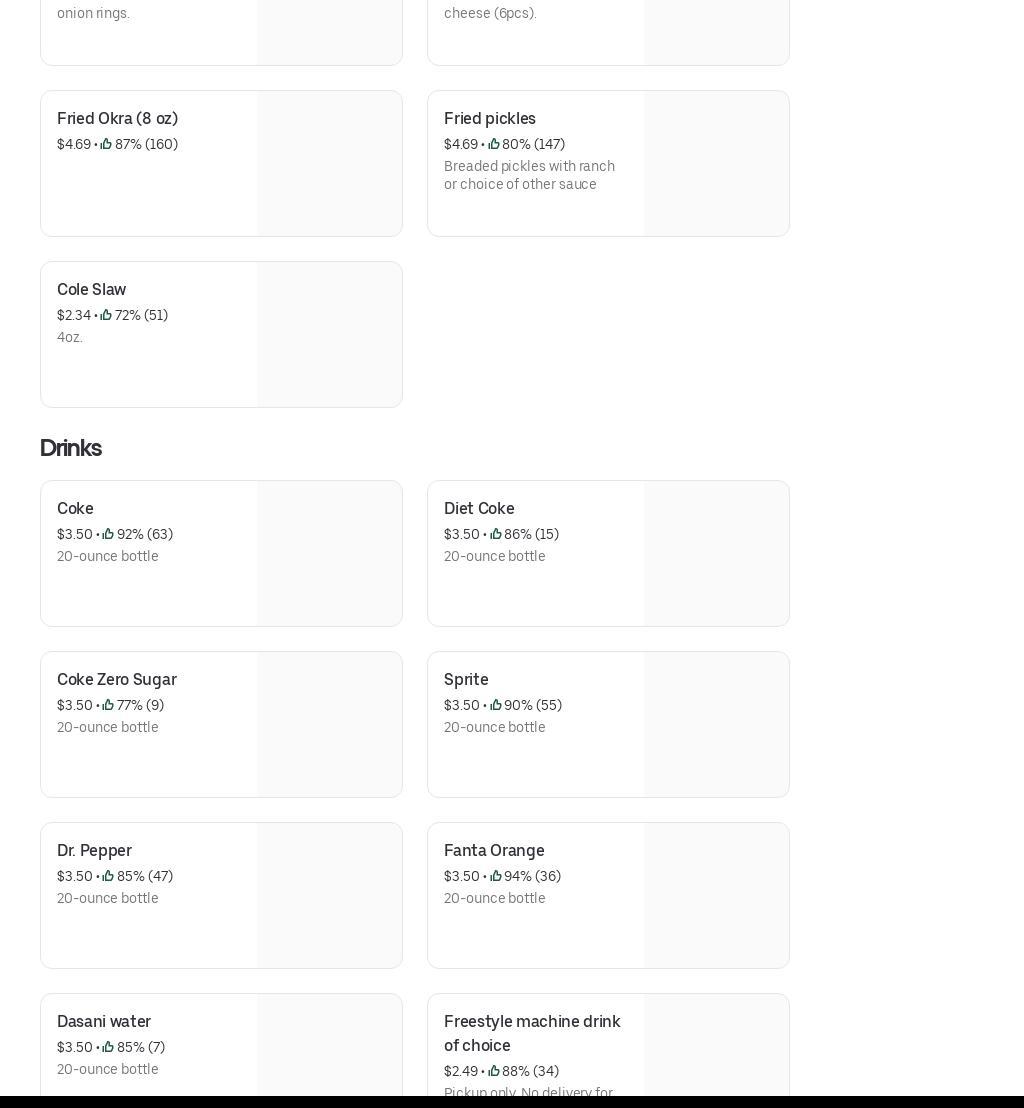
Task: Click the Coke item image placeholder
Action: click(x=329, y=553)
